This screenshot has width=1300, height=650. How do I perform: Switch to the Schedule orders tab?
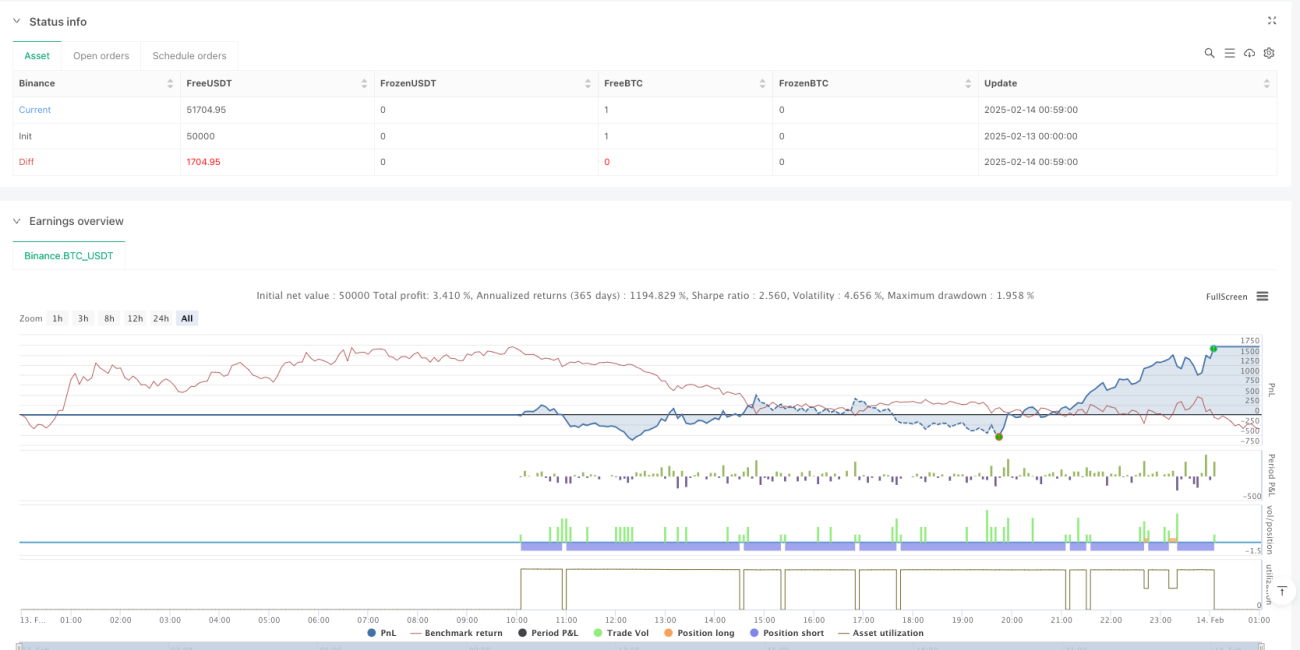(189, 56)
